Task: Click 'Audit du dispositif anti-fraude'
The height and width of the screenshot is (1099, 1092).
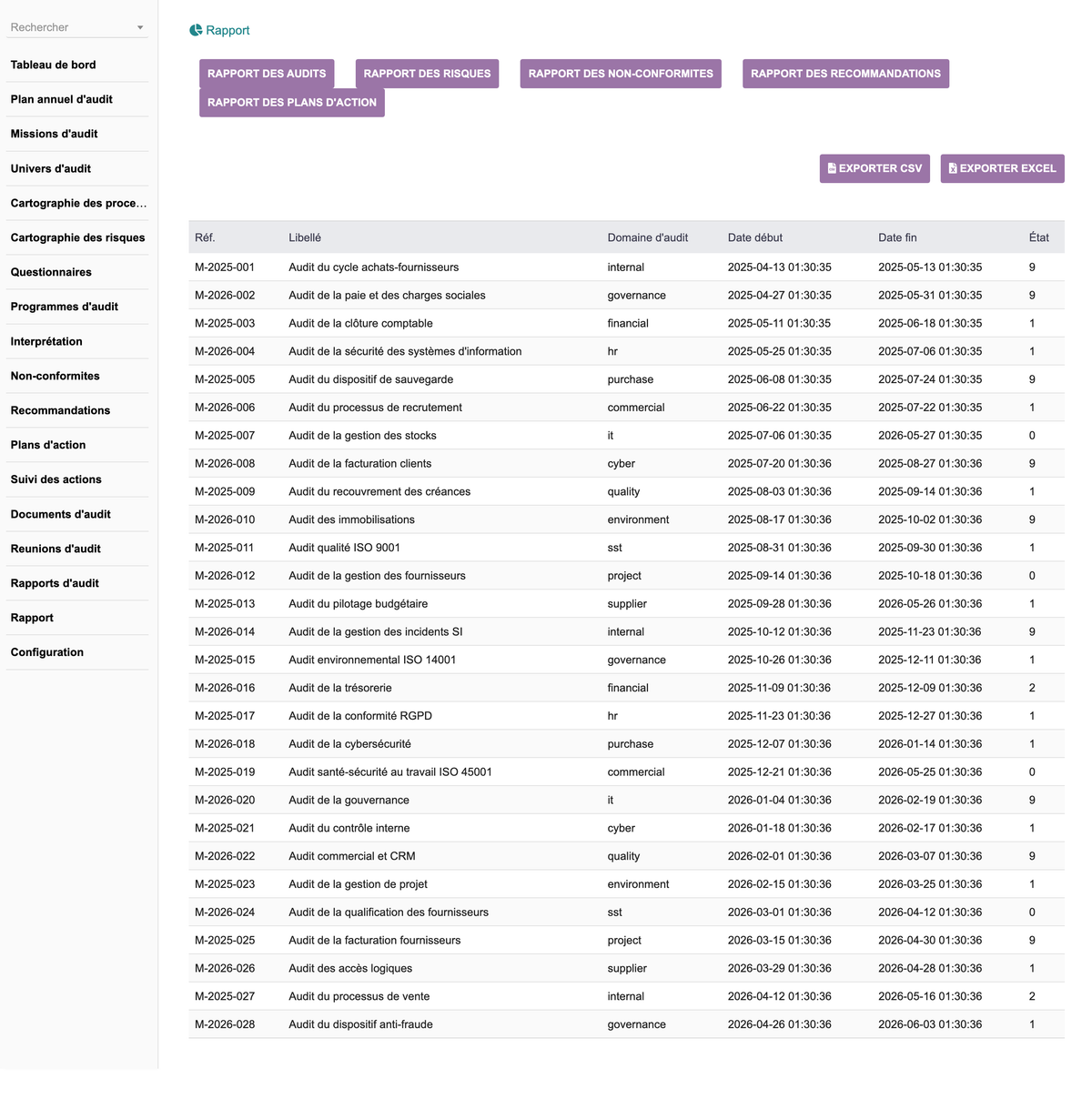Action: pyautogui.click(x=360, y=1024)
